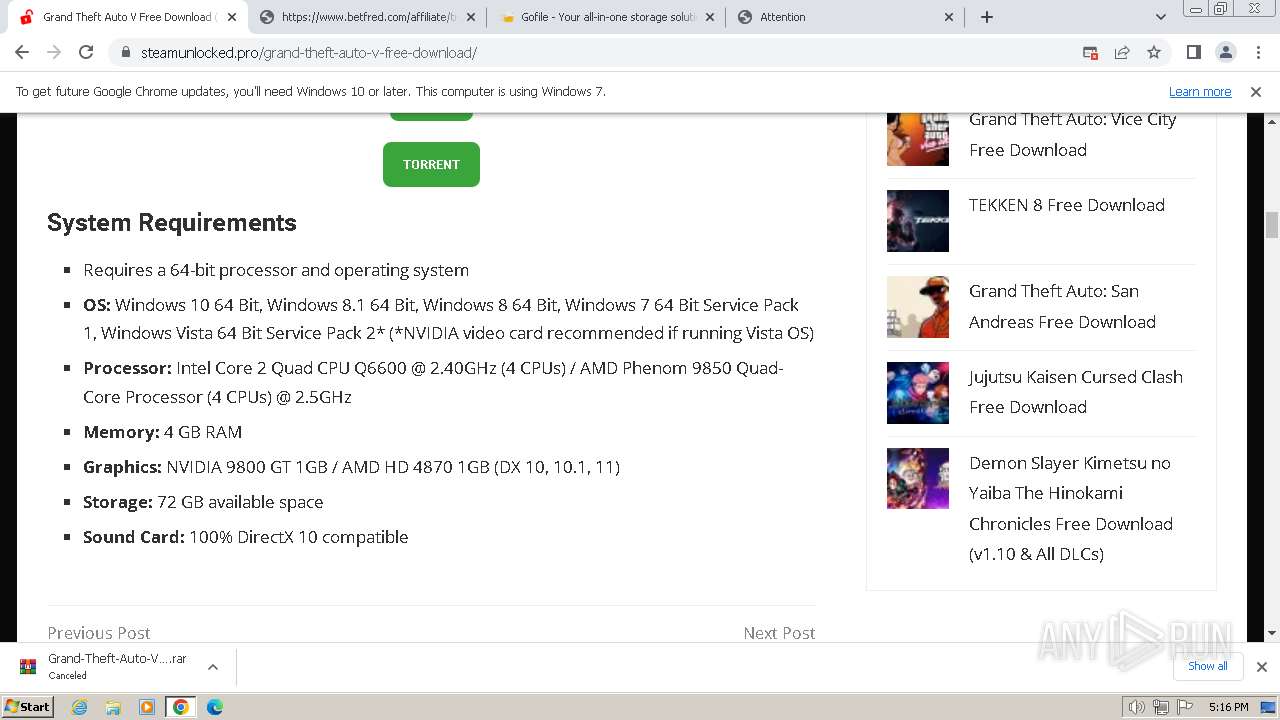Screen dimensions: 1280x720
Task: Close the Grand Theft Auto V tab
Action: tap(232, 17)
